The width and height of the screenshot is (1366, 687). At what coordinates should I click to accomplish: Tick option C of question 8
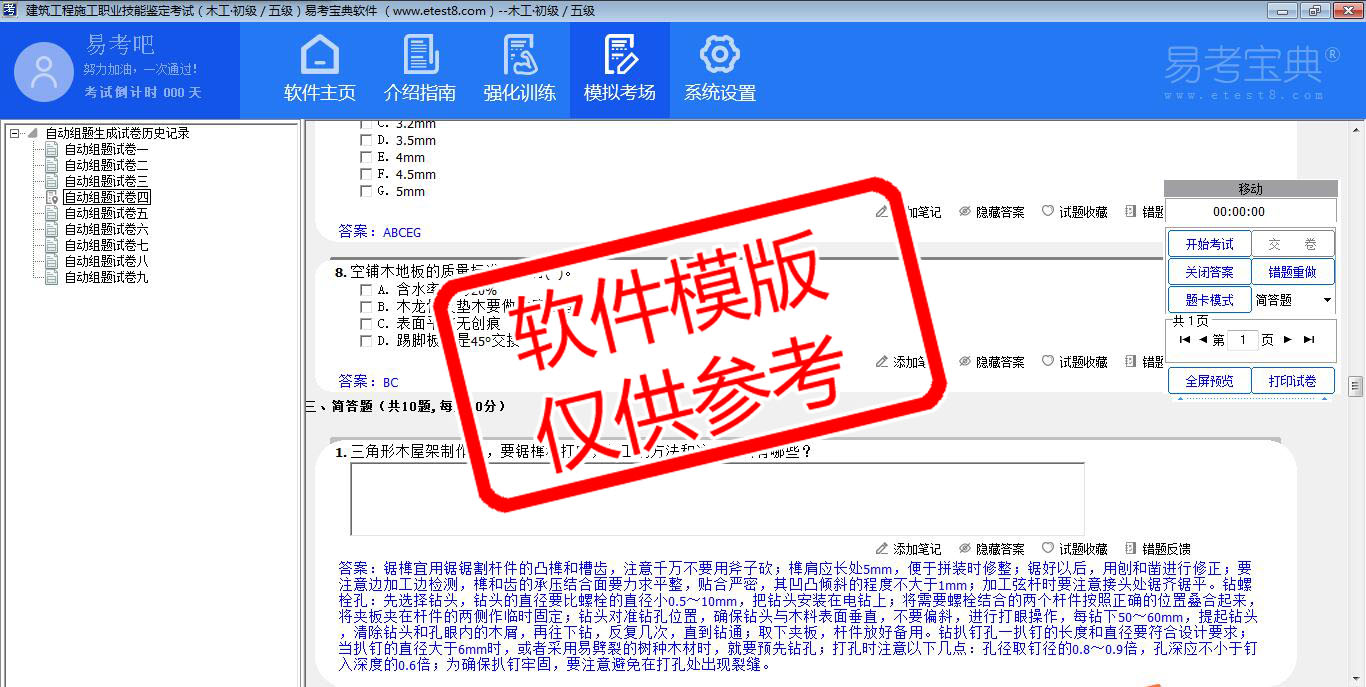366,324
